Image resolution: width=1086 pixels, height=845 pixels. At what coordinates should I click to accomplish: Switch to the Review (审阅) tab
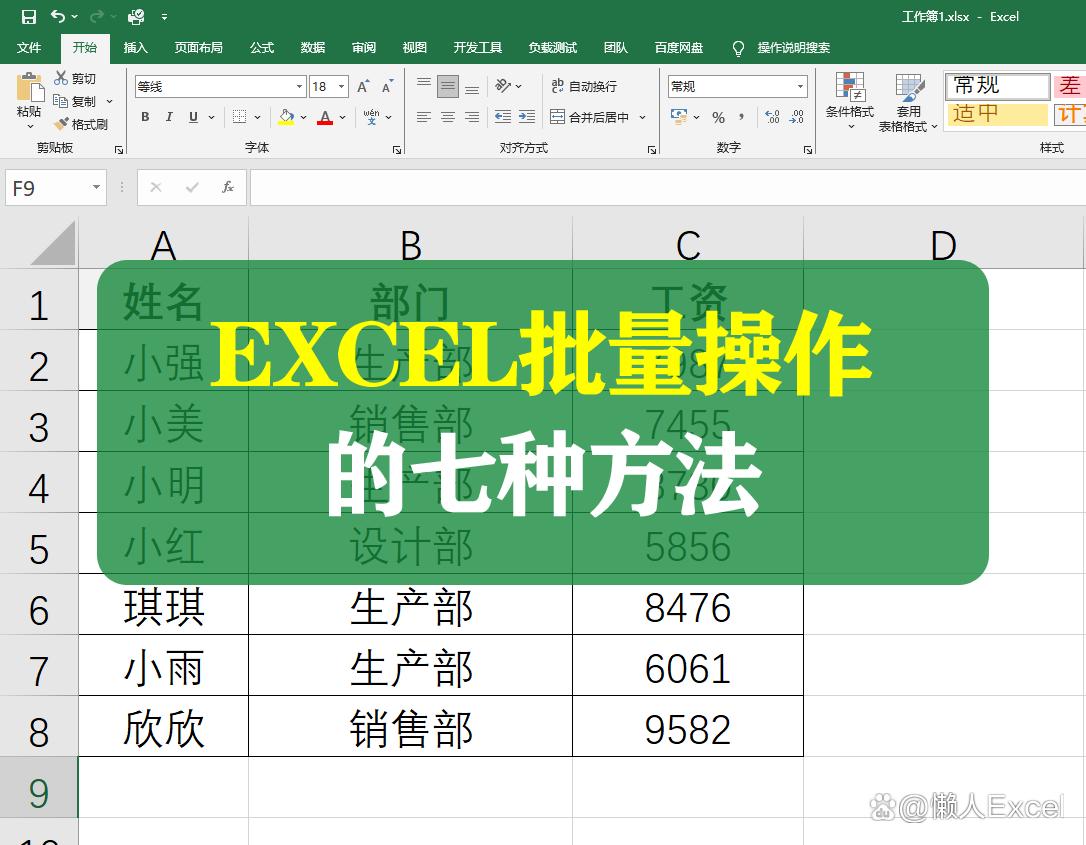(x=364, y=48)
